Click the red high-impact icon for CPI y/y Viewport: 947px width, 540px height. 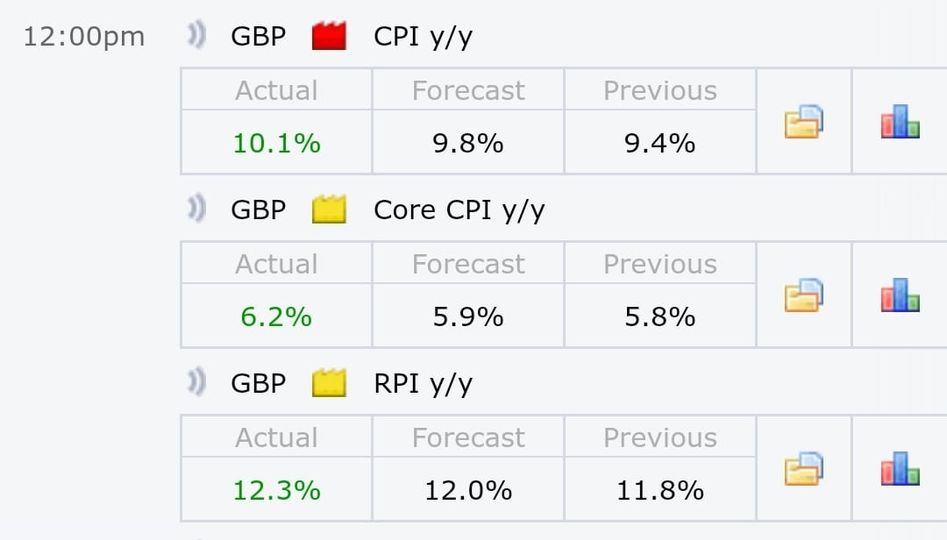tap(329, 36)
